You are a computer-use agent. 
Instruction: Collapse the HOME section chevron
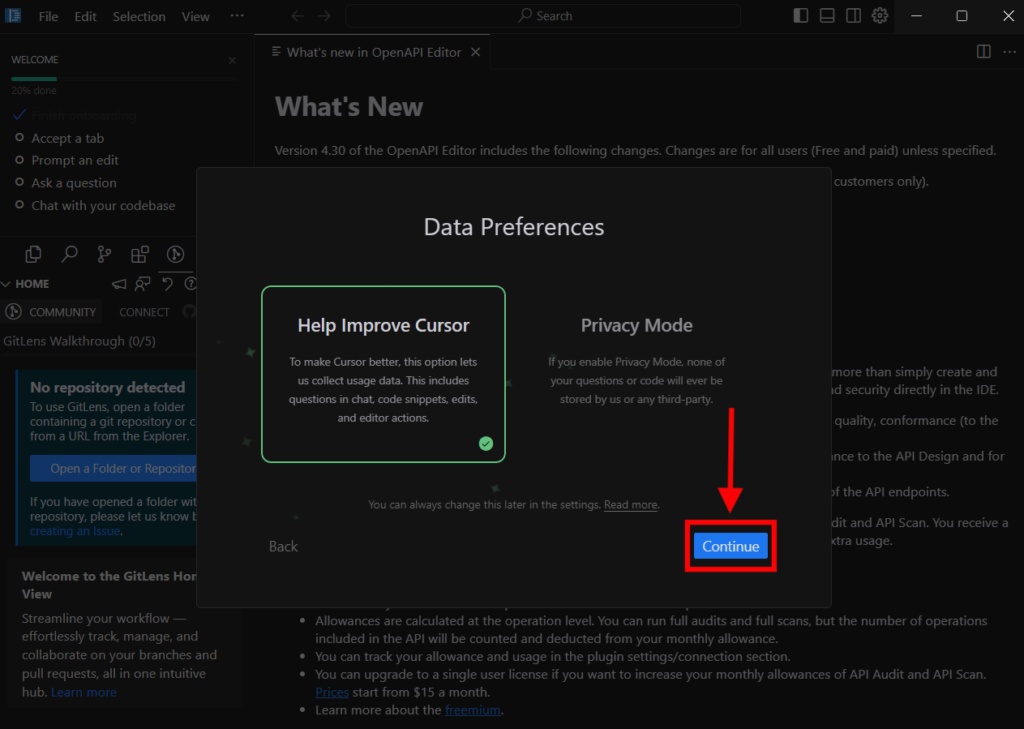[x=6, y=284]
